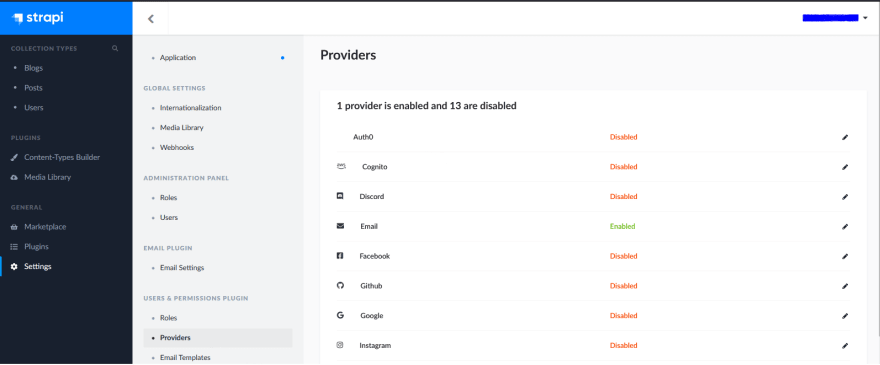Open Application settings
This screenshot has height=365, width=880.
[x=178, y=57]
